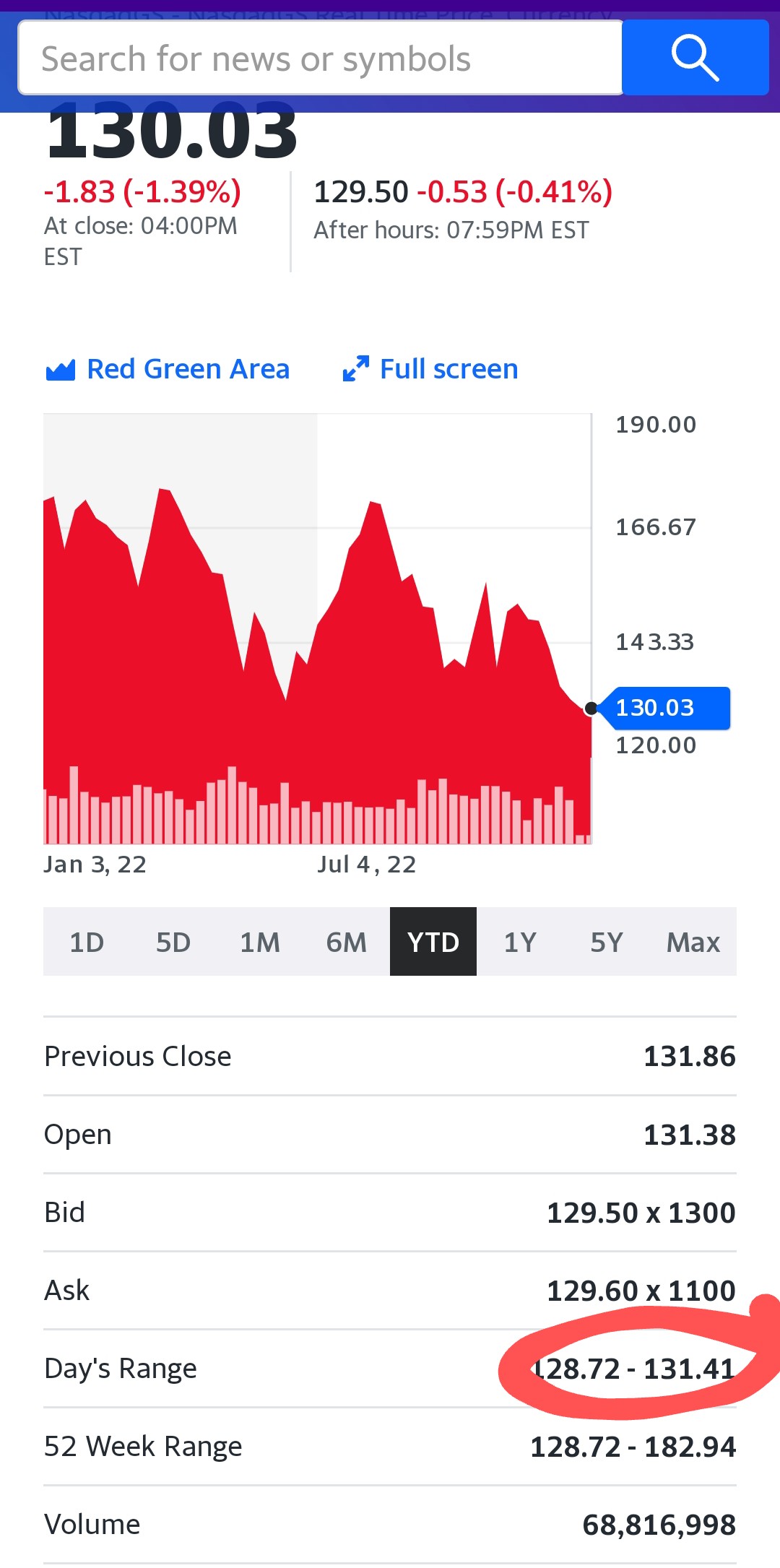The image size is (780, 1568).
Task: Click the area chart icon beside Red Green Area
Action: point(61,370)
